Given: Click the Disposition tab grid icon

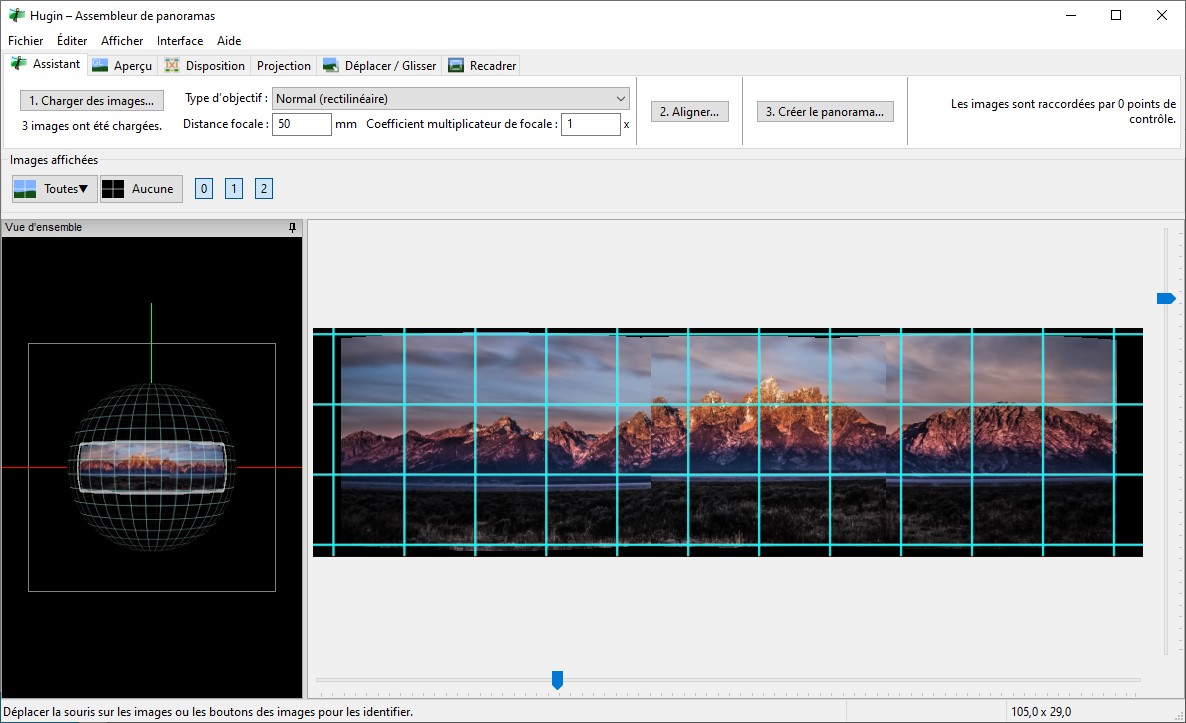Looking at the screenshot, I should 172,66.
